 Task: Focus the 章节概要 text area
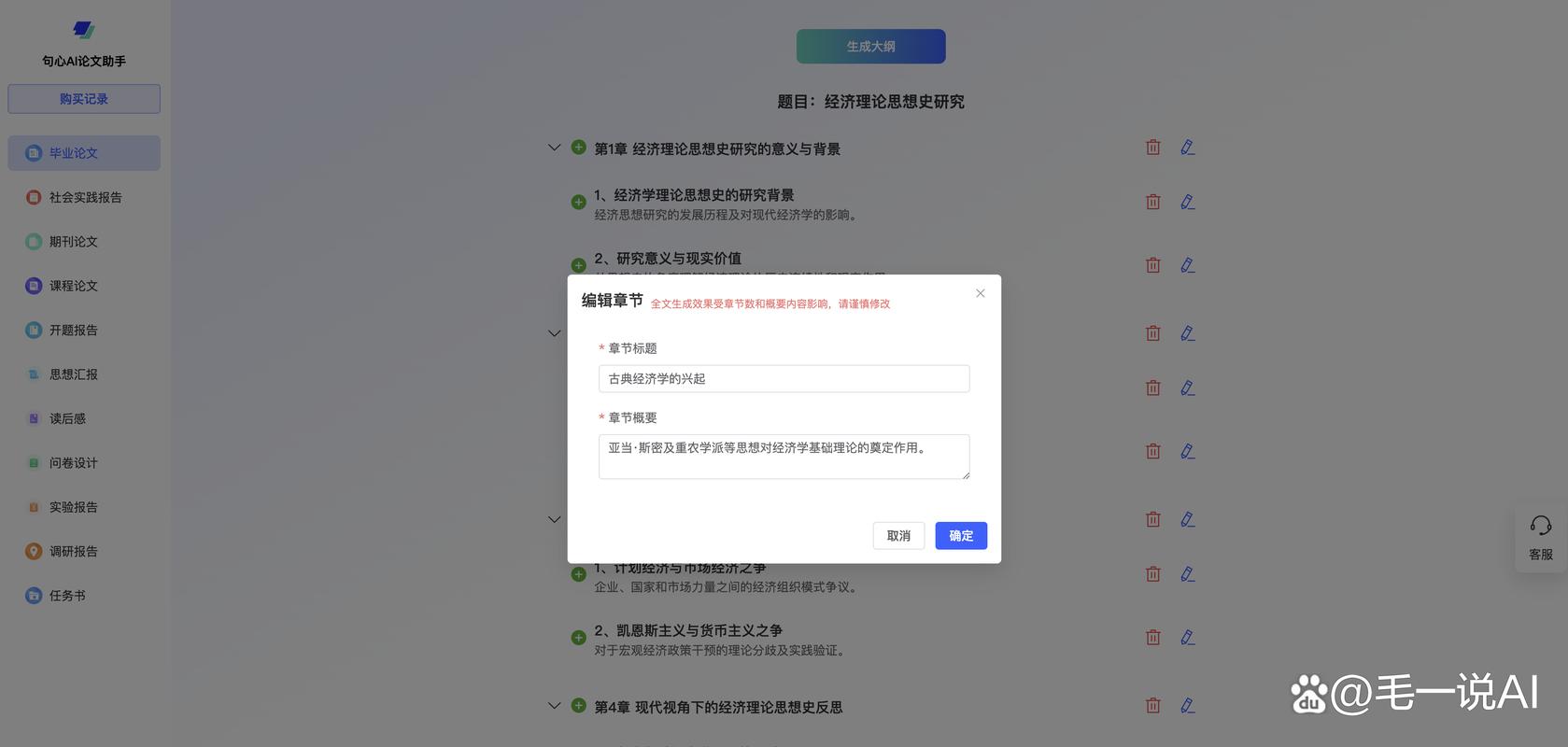(784, 457)
